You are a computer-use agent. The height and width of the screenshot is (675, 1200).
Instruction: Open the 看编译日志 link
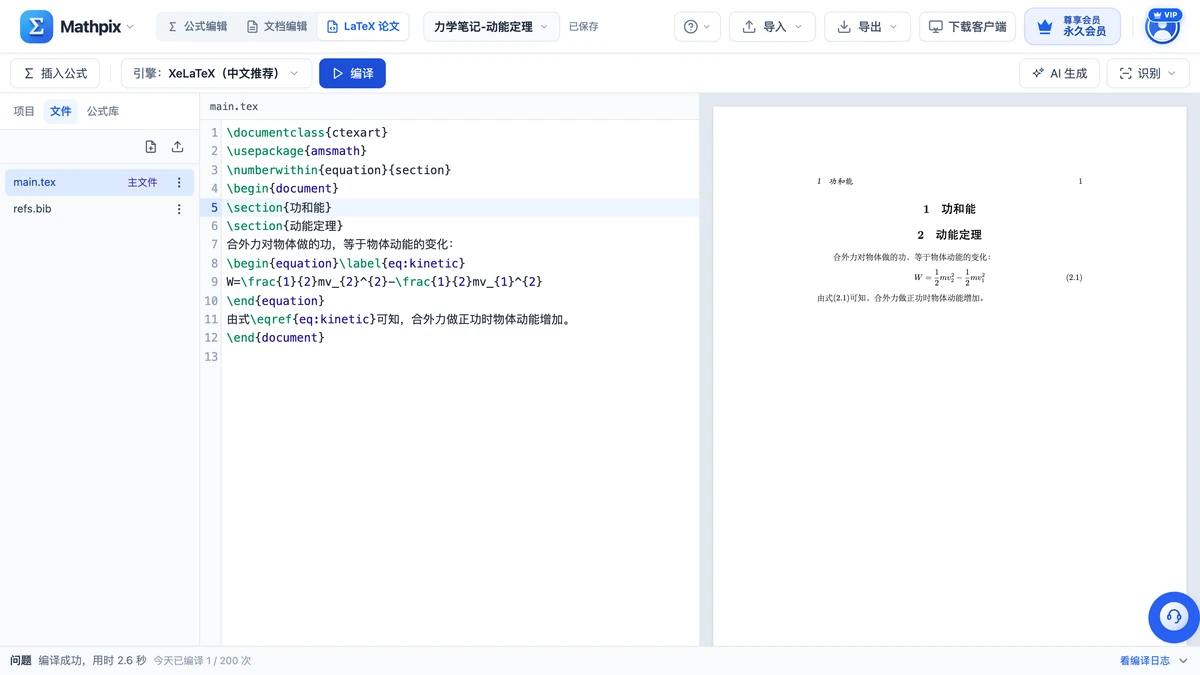1145,661
